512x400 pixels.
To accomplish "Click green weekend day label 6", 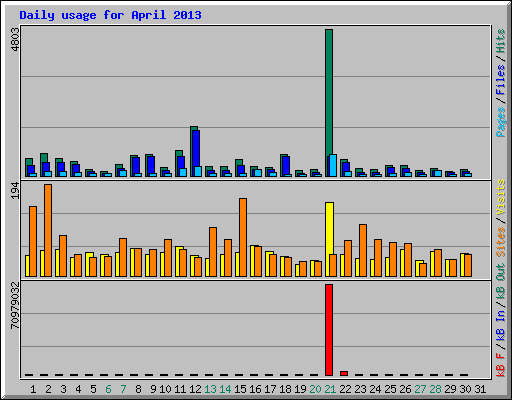I will [108, 389].
